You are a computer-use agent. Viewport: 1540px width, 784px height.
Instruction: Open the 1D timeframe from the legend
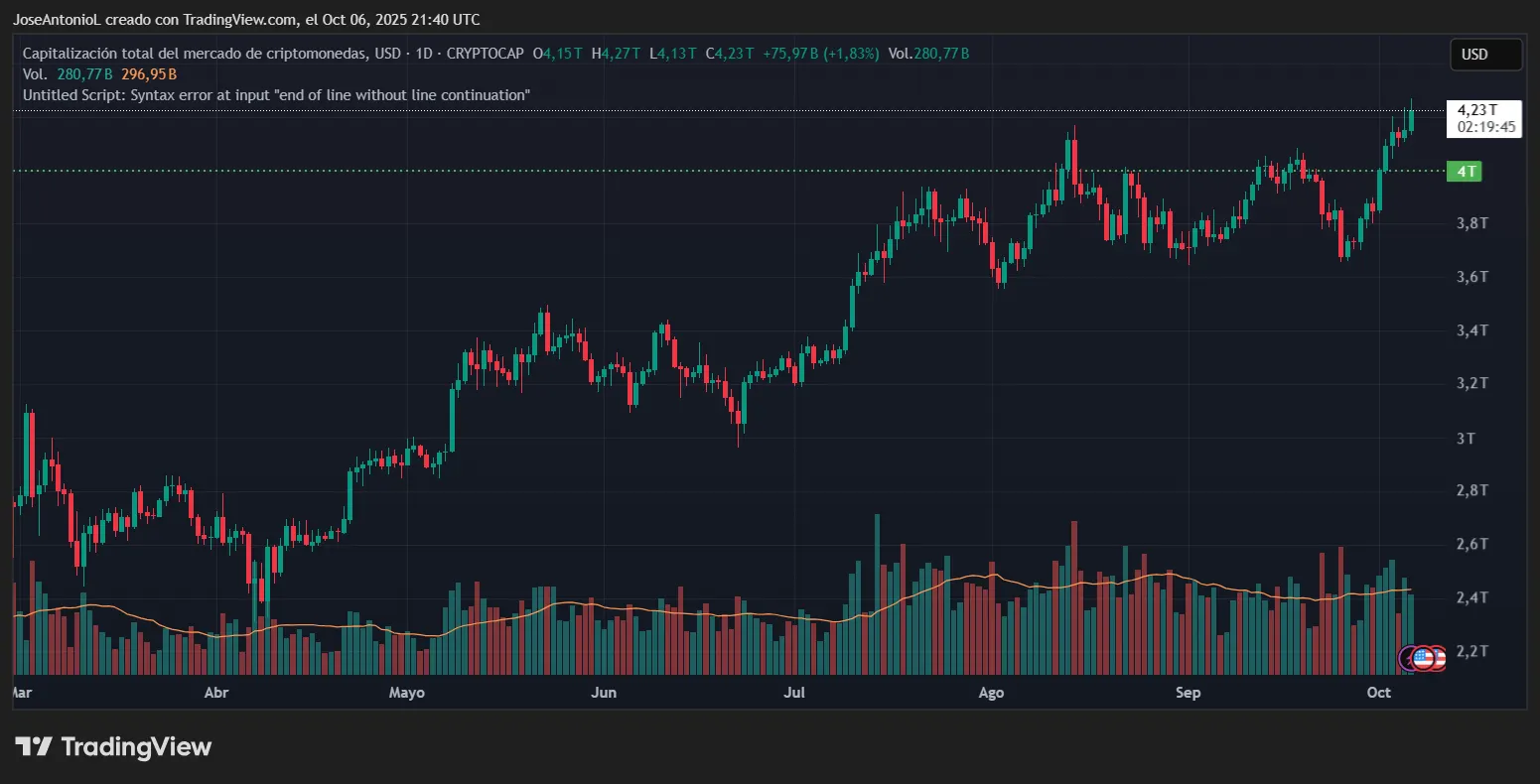[422, 54]
